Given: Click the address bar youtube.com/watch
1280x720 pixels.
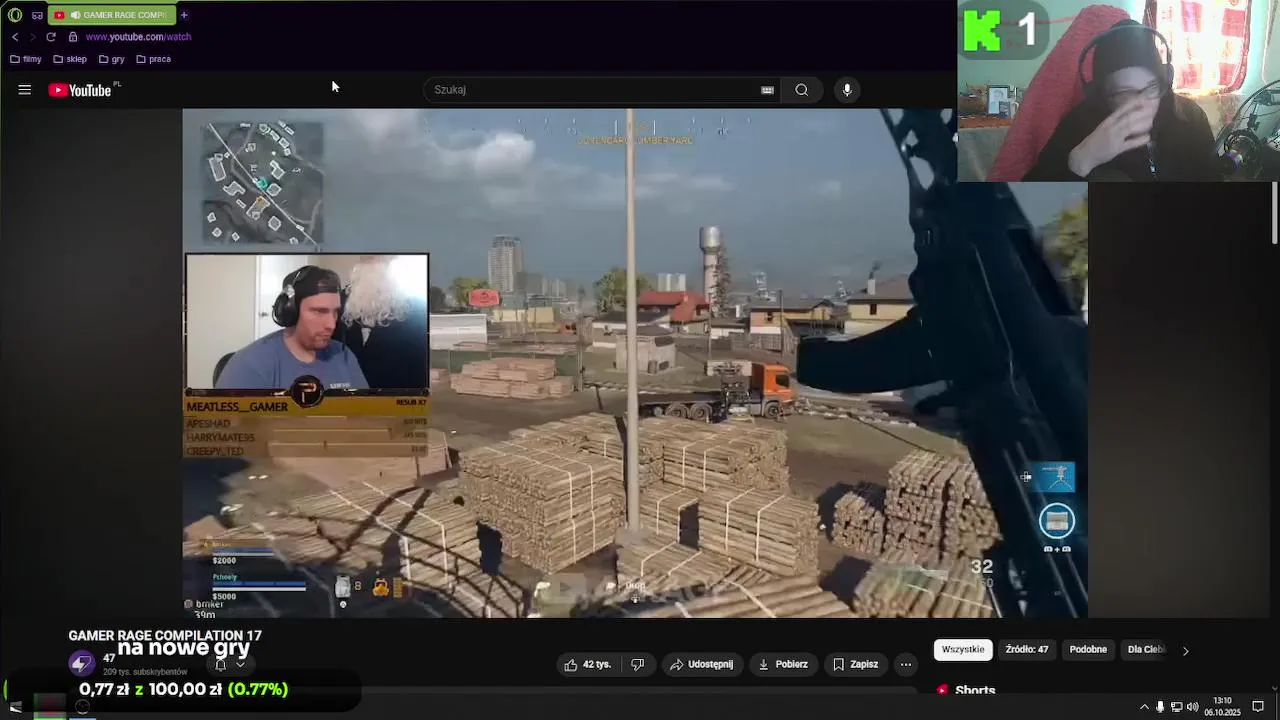Looking at the screenshot, I should (138, 37).
